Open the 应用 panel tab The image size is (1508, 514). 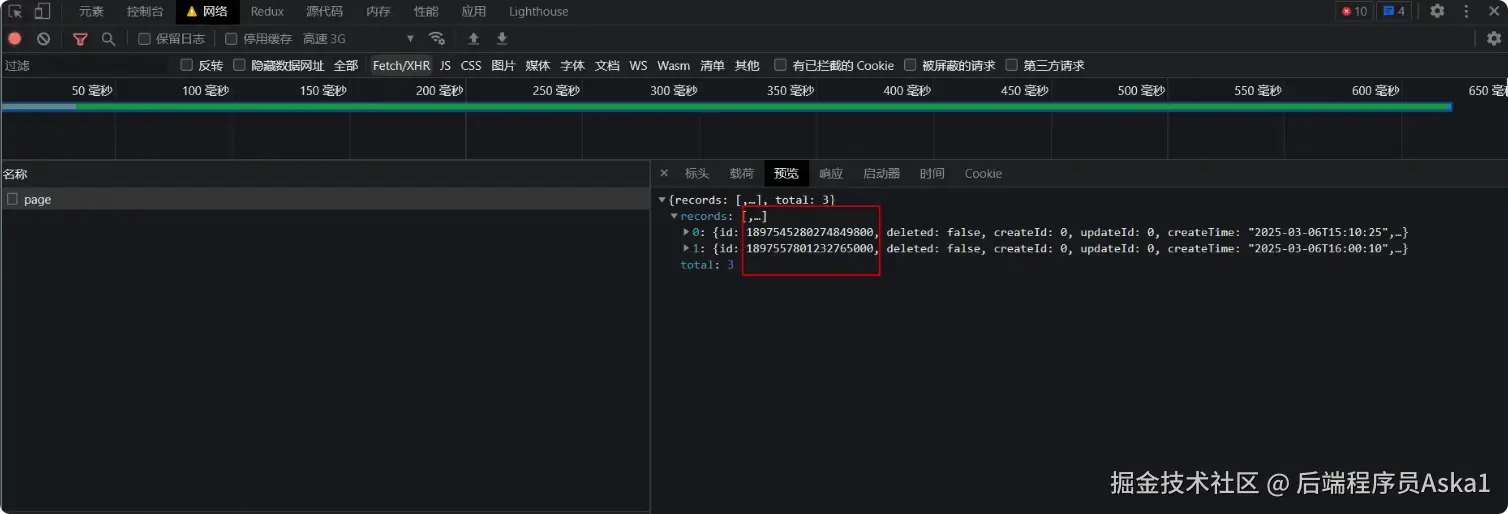pyautogui.click(x=474, y=11)
